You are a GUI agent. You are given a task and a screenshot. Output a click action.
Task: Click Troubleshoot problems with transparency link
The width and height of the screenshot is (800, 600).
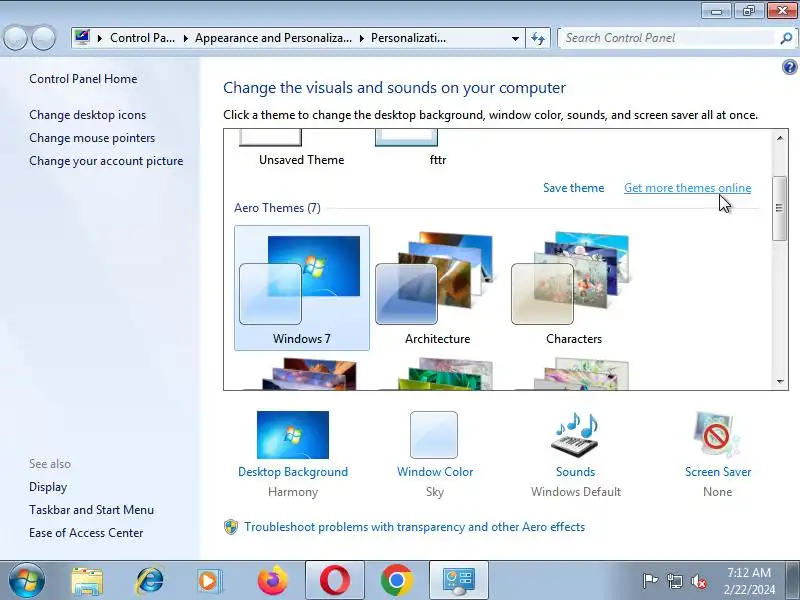[414, 527]
